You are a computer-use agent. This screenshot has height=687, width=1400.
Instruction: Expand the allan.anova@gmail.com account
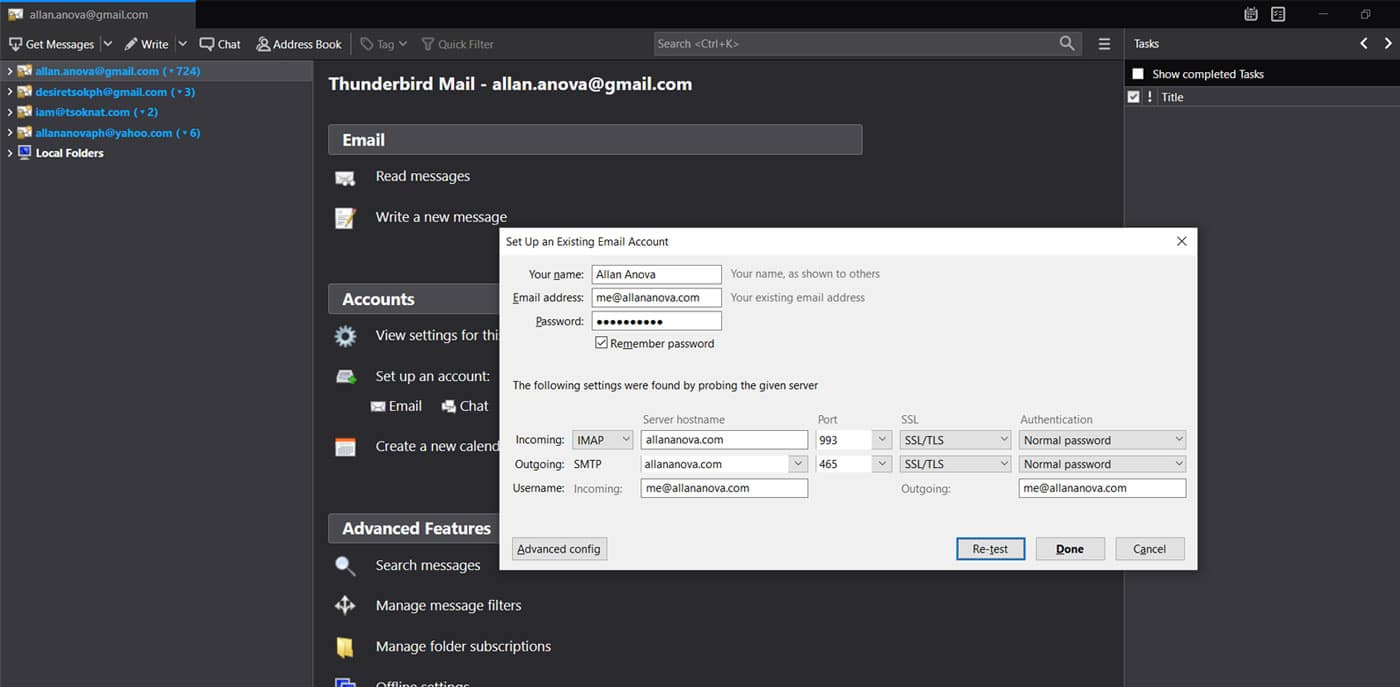(x=9, y=71)
